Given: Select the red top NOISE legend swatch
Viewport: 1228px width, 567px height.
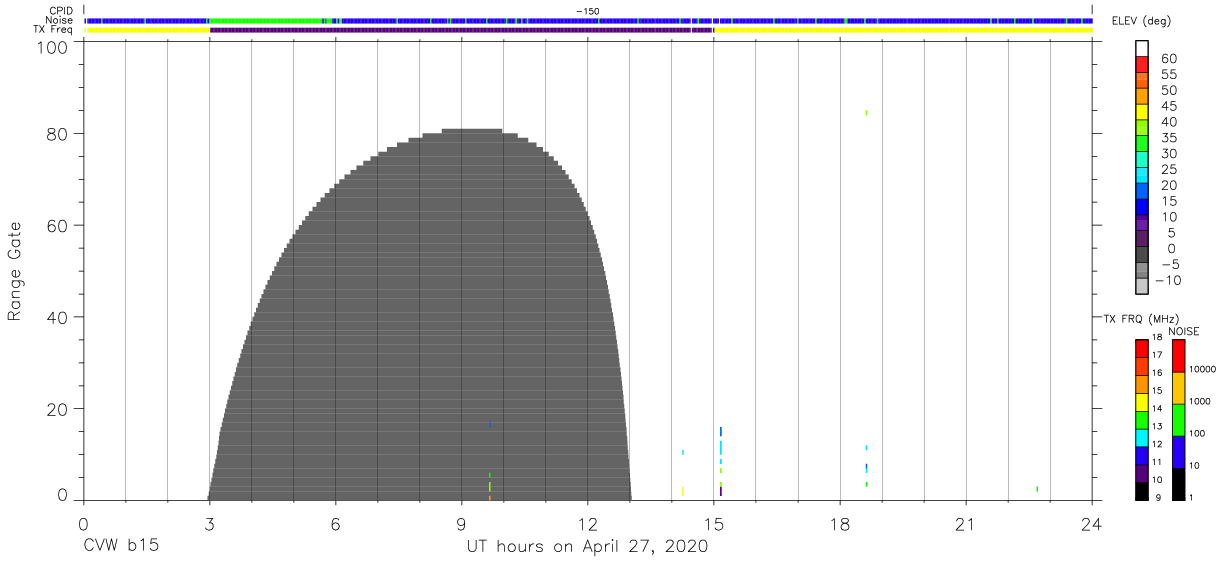Looking at the screenshot, I should pyautogui.click(x=1178, y=357).
